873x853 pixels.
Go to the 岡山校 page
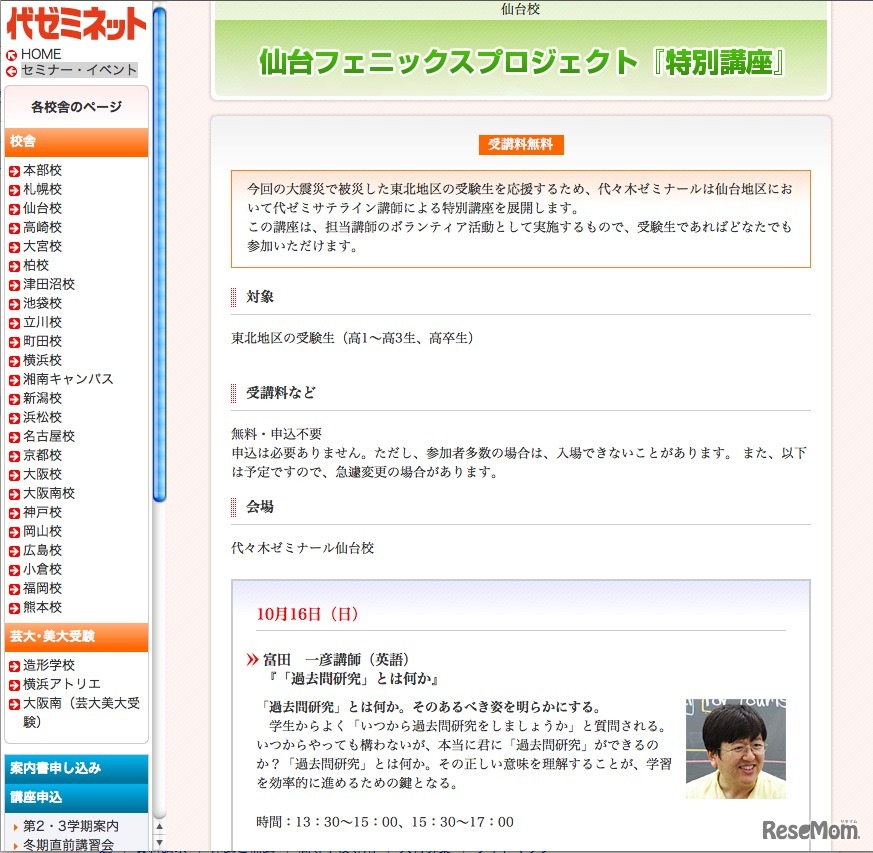tap(42, 531)
